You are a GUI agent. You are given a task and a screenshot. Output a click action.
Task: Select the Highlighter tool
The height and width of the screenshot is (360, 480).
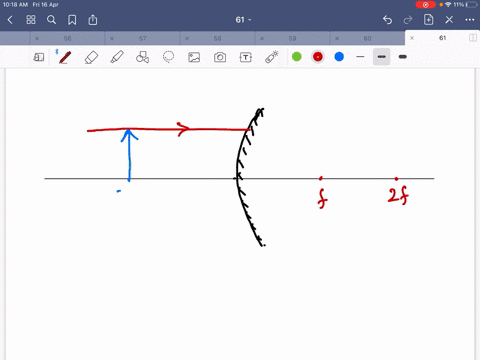pyautogui.click(x=117, y=57)
